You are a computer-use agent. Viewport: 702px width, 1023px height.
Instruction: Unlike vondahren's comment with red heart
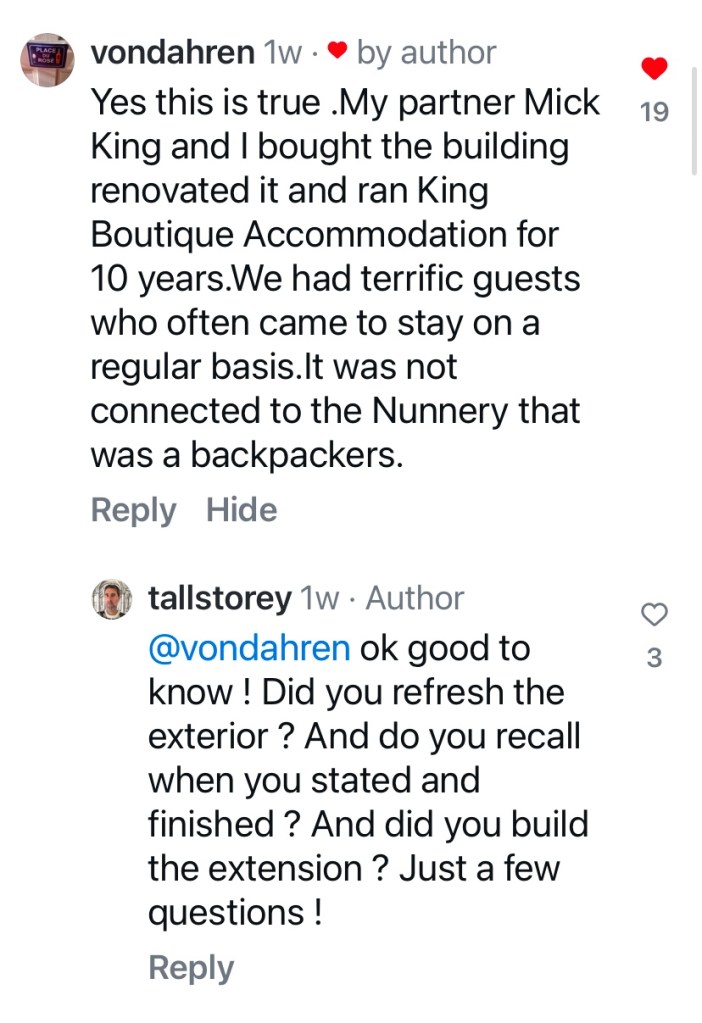pos(654,69)
